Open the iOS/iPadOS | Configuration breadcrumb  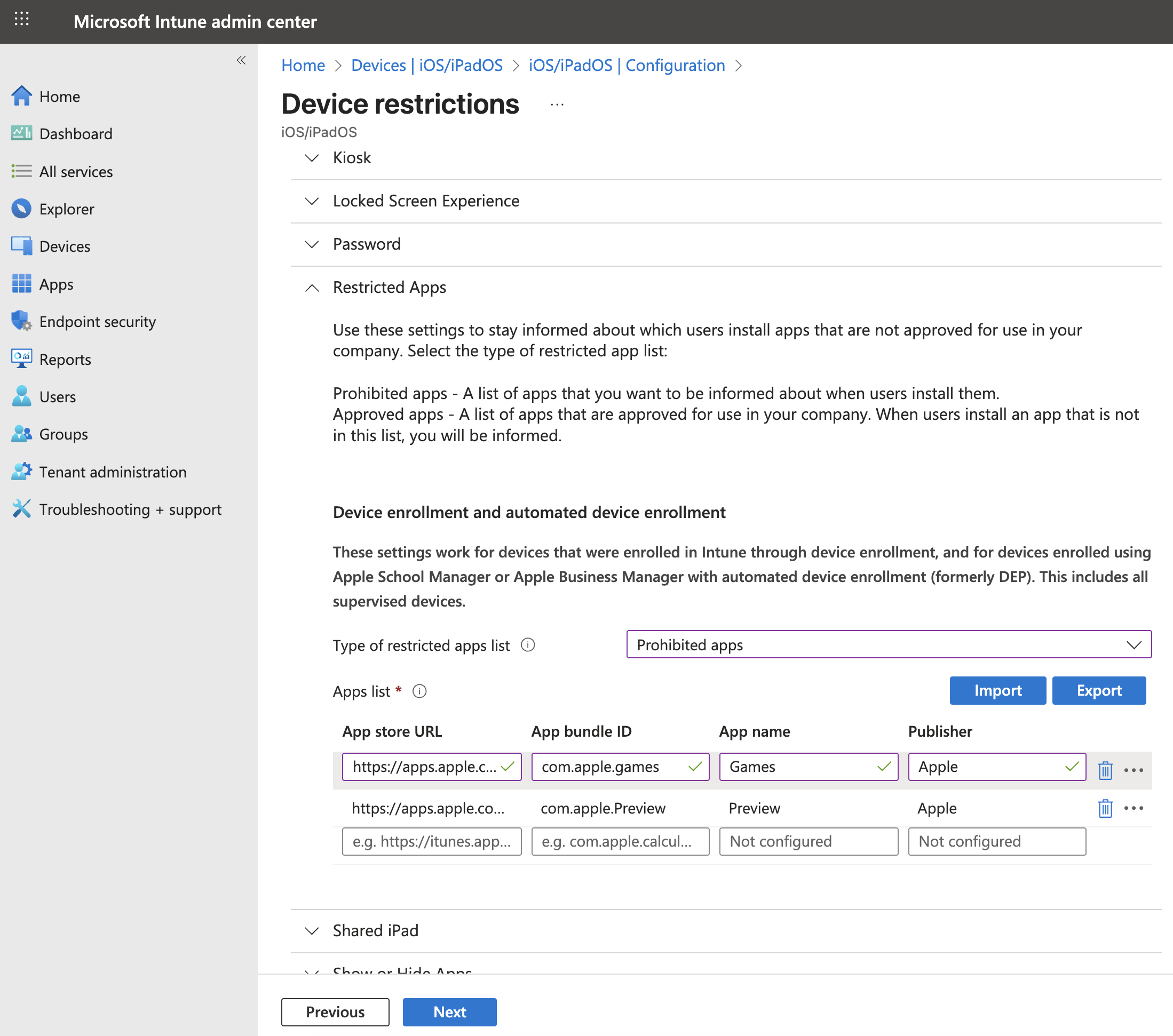[x=627, y=66]
